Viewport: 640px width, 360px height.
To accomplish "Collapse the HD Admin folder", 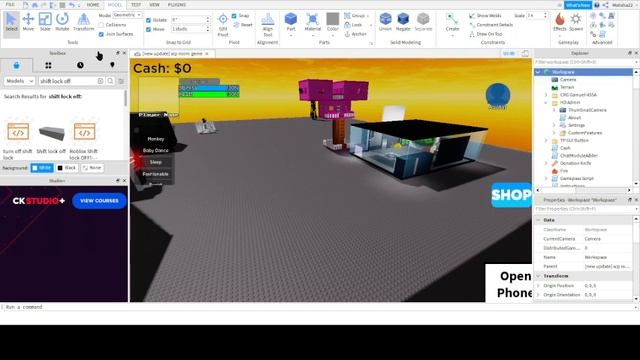I will pyautogui.click(x=546, y=102).
